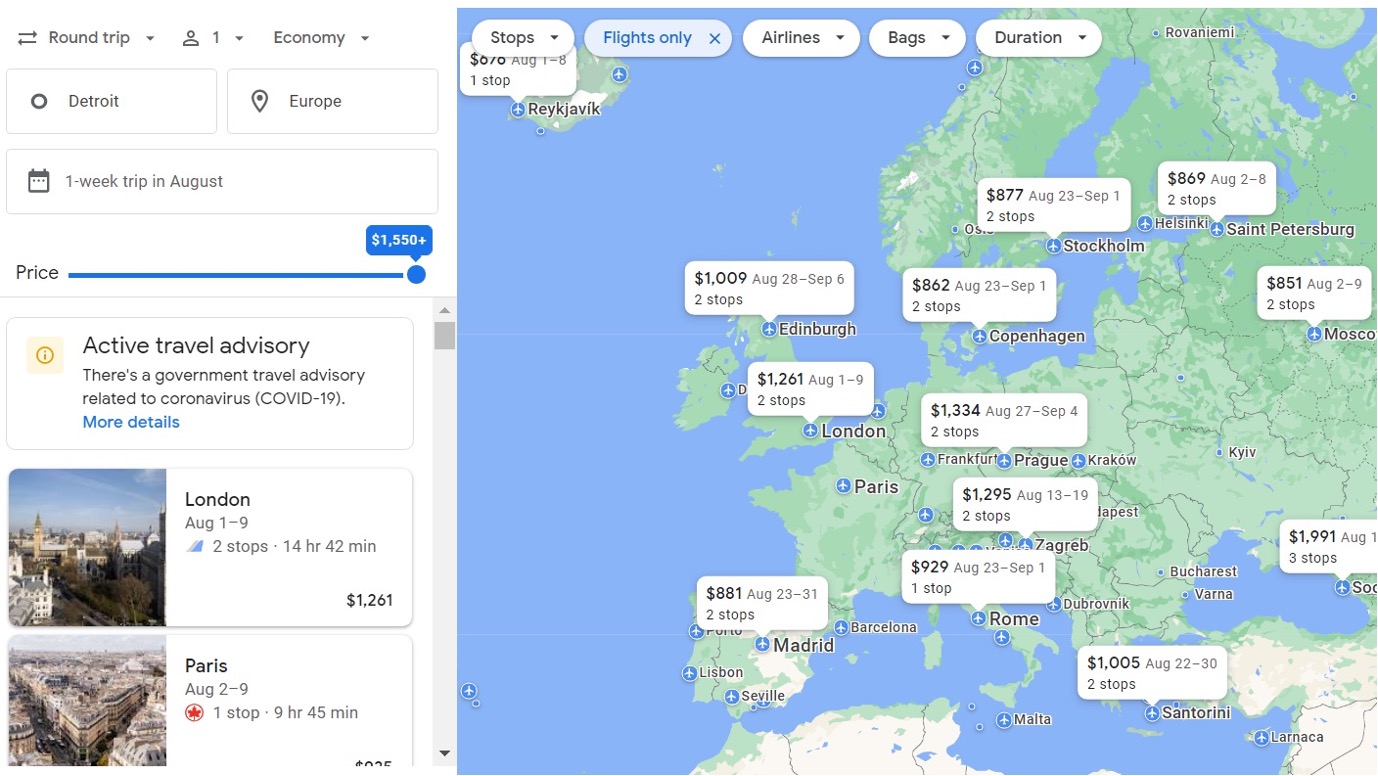Image resolution: width=1378 pixels, height=776 pixels.
Task: Click the Paris airport marker icon
Action: point(844,486)
